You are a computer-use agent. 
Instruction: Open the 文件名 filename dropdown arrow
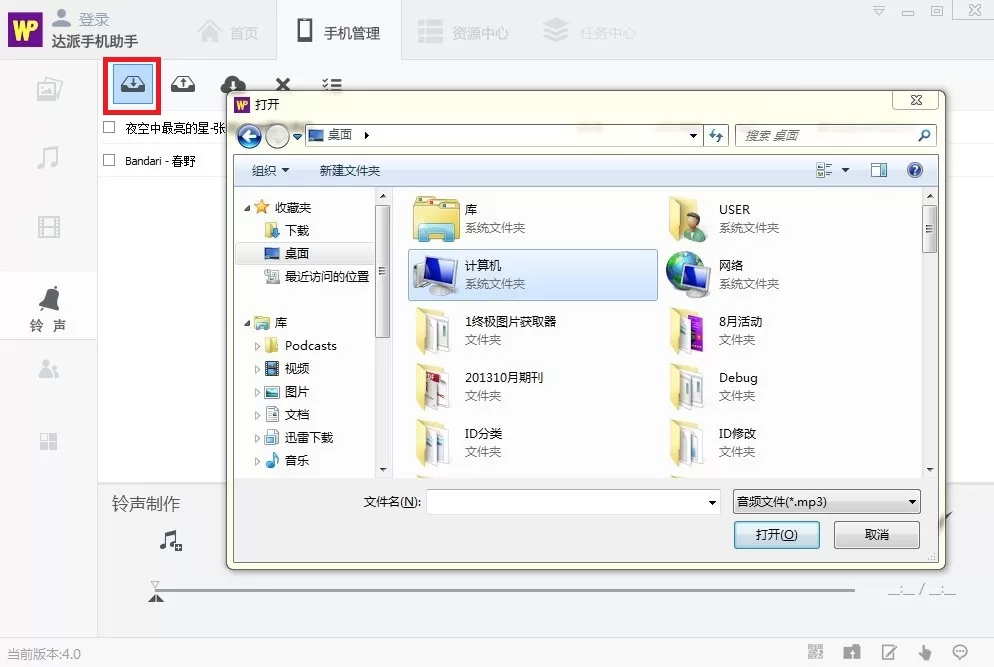(x=713, y=502)
